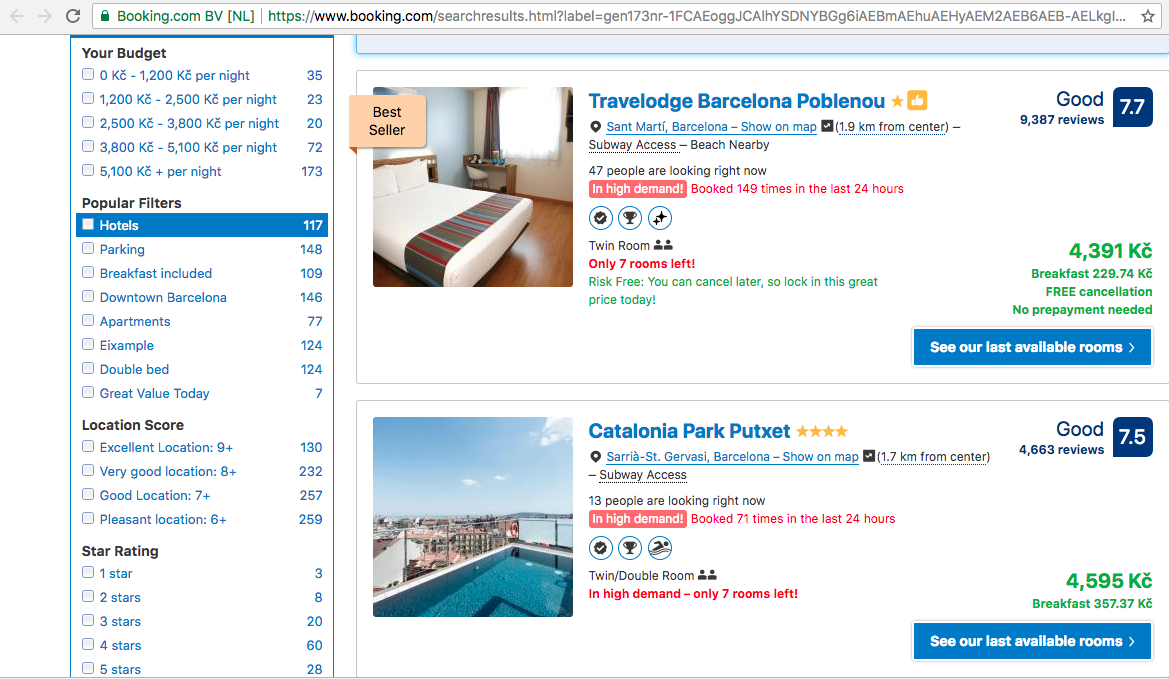Click Catalonia Park Putxet's swimming pool icon
Screen dimensions: 1169x679
tap(660, 548)
